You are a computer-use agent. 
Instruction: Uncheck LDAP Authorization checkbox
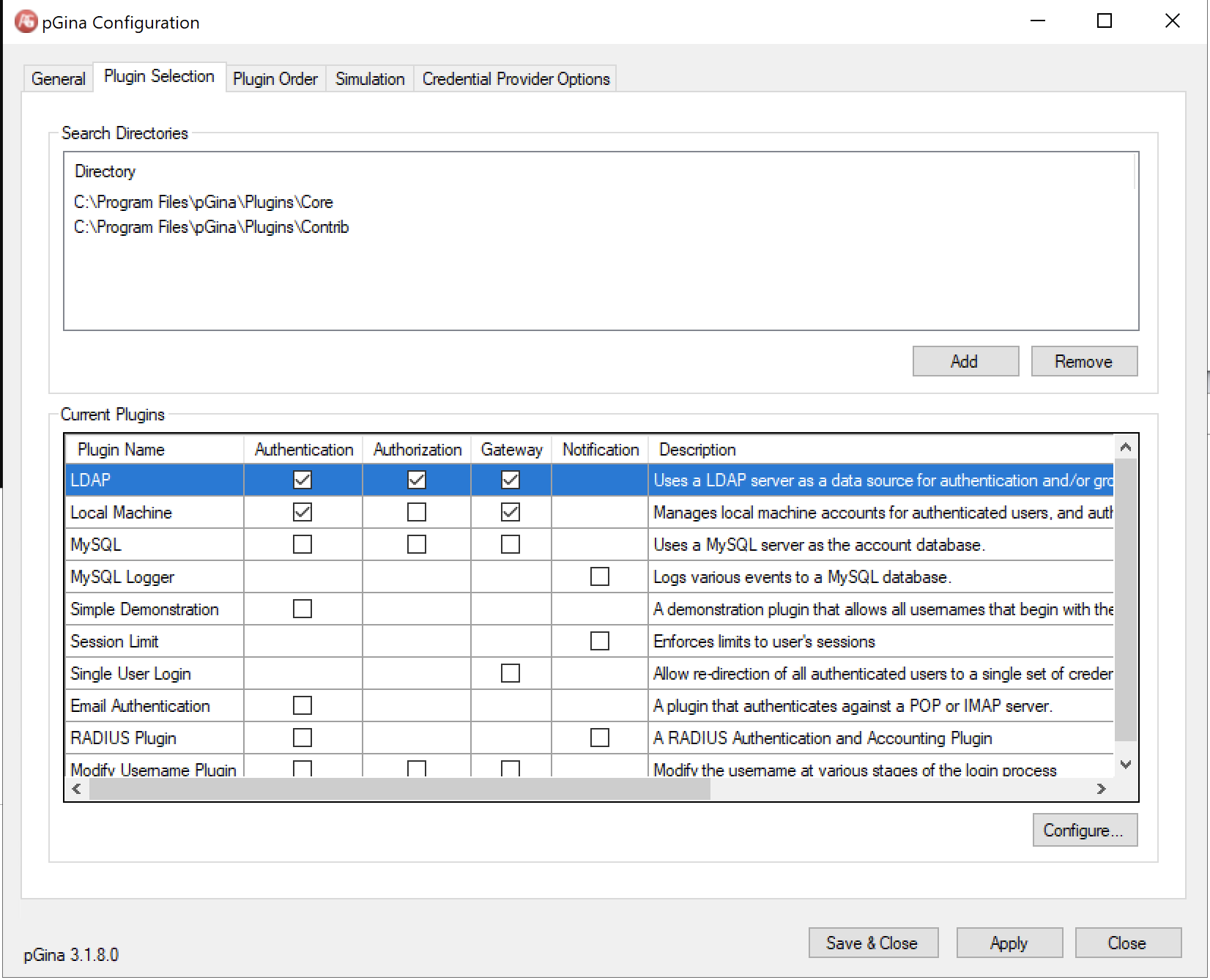pos(417,480)
